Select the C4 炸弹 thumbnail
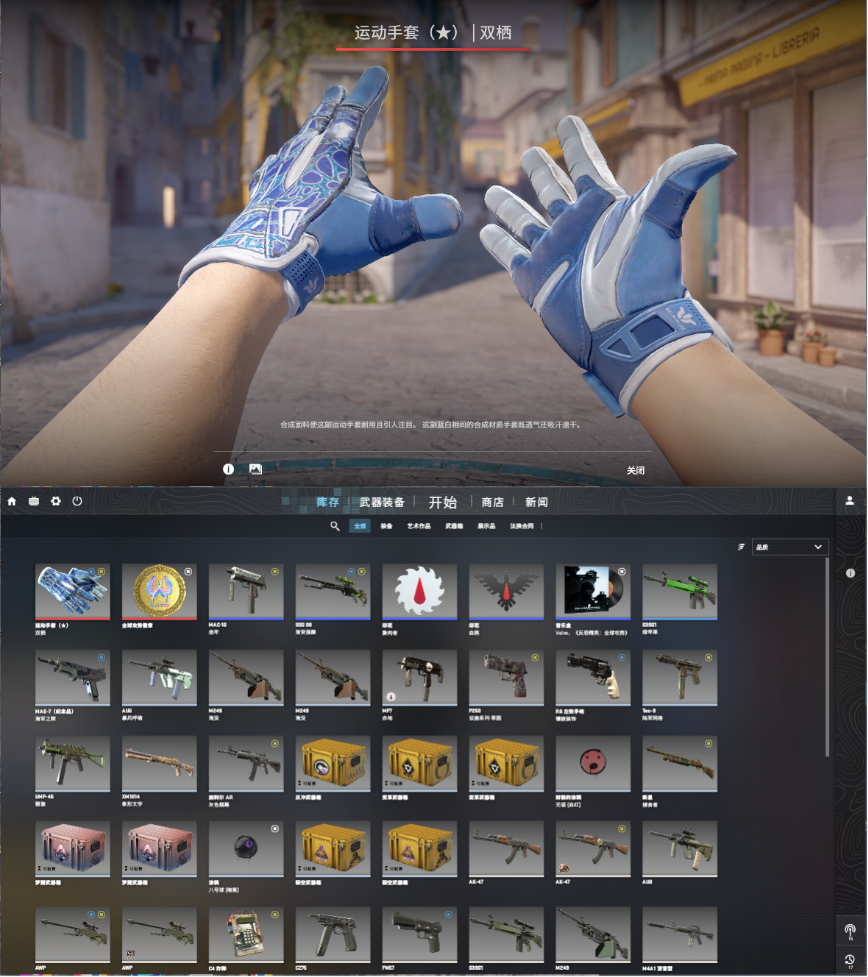This screenshot has width=868, height=977. pos(246,935)
